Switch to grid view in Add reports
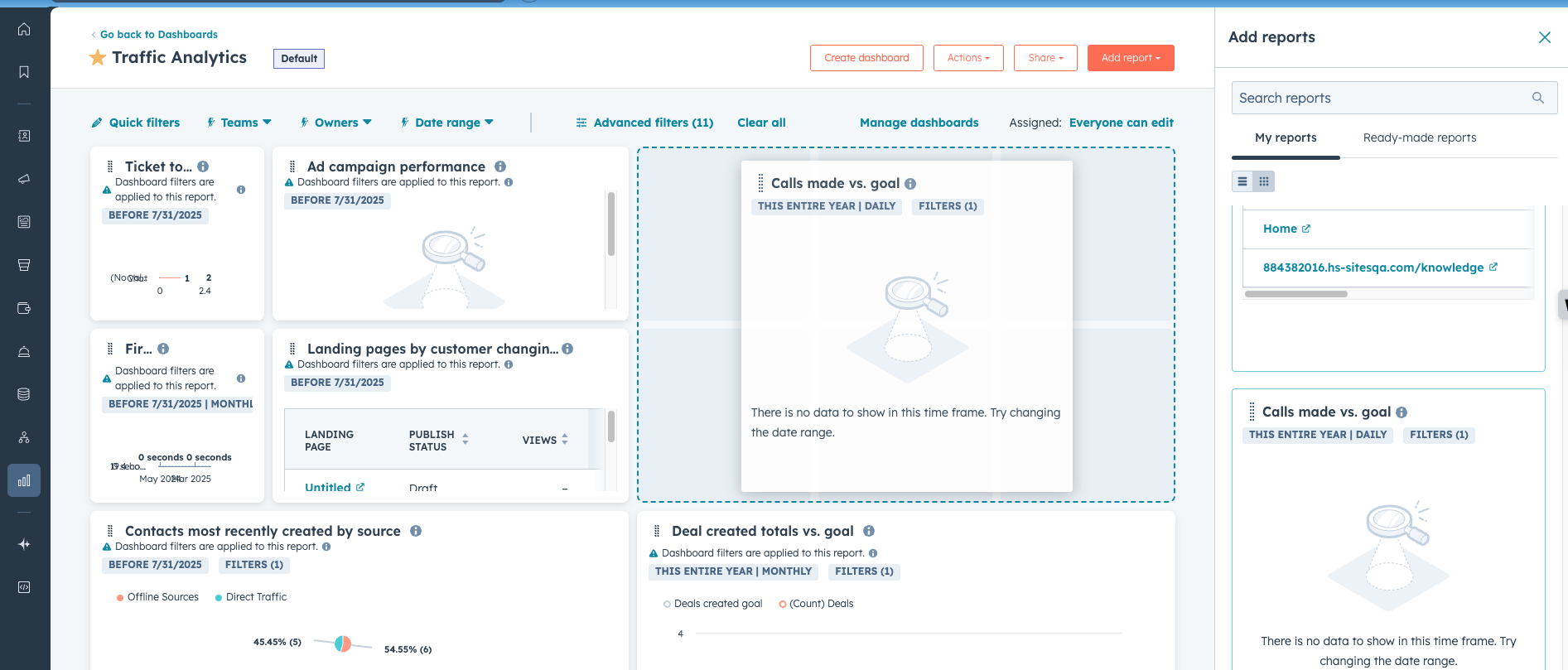The height and width of the screenshot is (670, 1568). pyautogui.click(x=1264, y=181)
